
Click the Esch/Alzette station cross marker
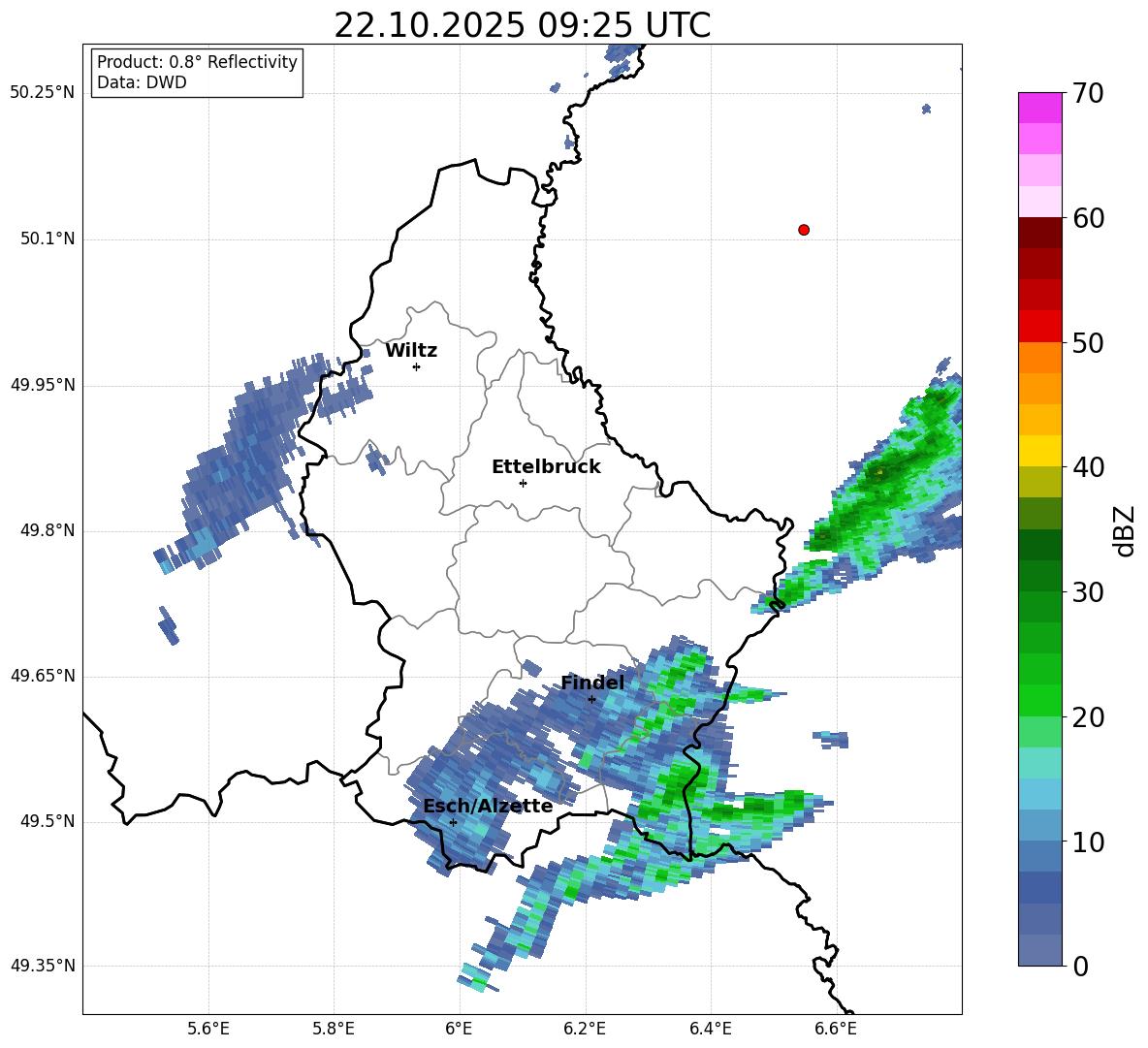(453, 822)
